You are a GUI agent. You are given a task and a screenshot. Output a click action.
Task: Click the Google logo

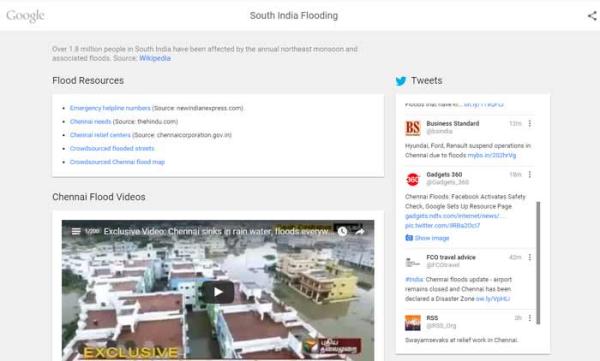point(26,16)
